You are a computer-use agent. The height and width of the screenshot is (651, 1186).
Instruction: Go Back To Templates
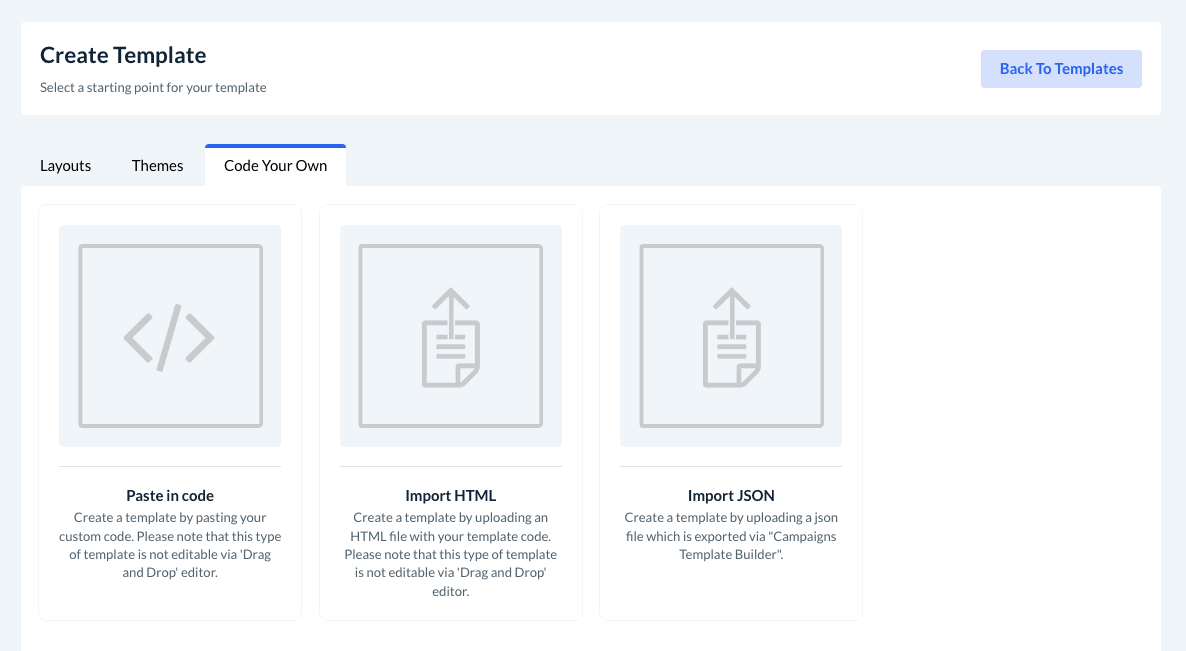(x=1061, y=69)
